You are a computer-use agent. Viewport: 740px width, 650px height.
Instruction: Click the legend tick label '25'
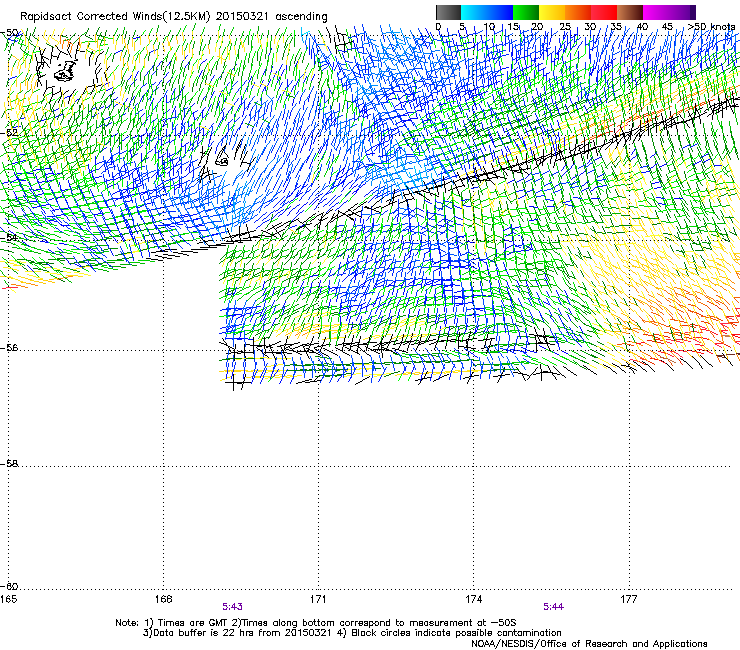565,27
